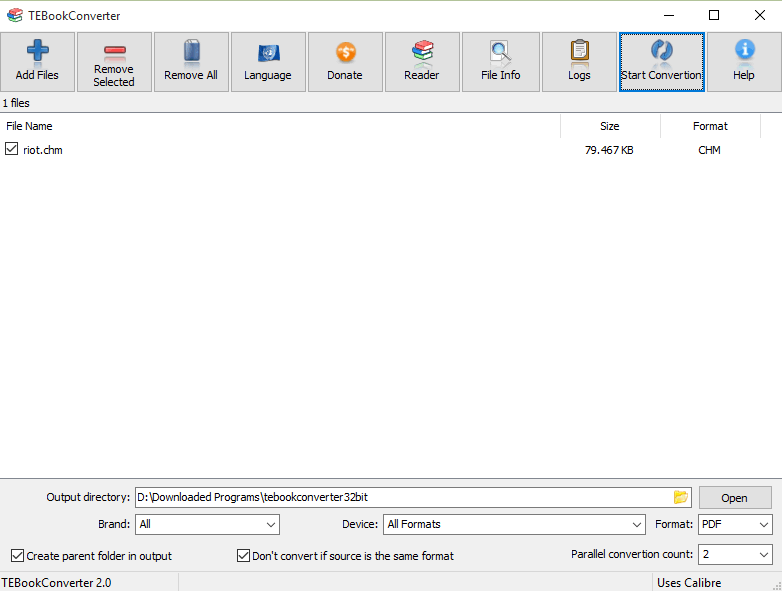This screenshot has width=782, height=591.
Task: Browse output directory with folder icon
Action: click(x=680, y=497)
